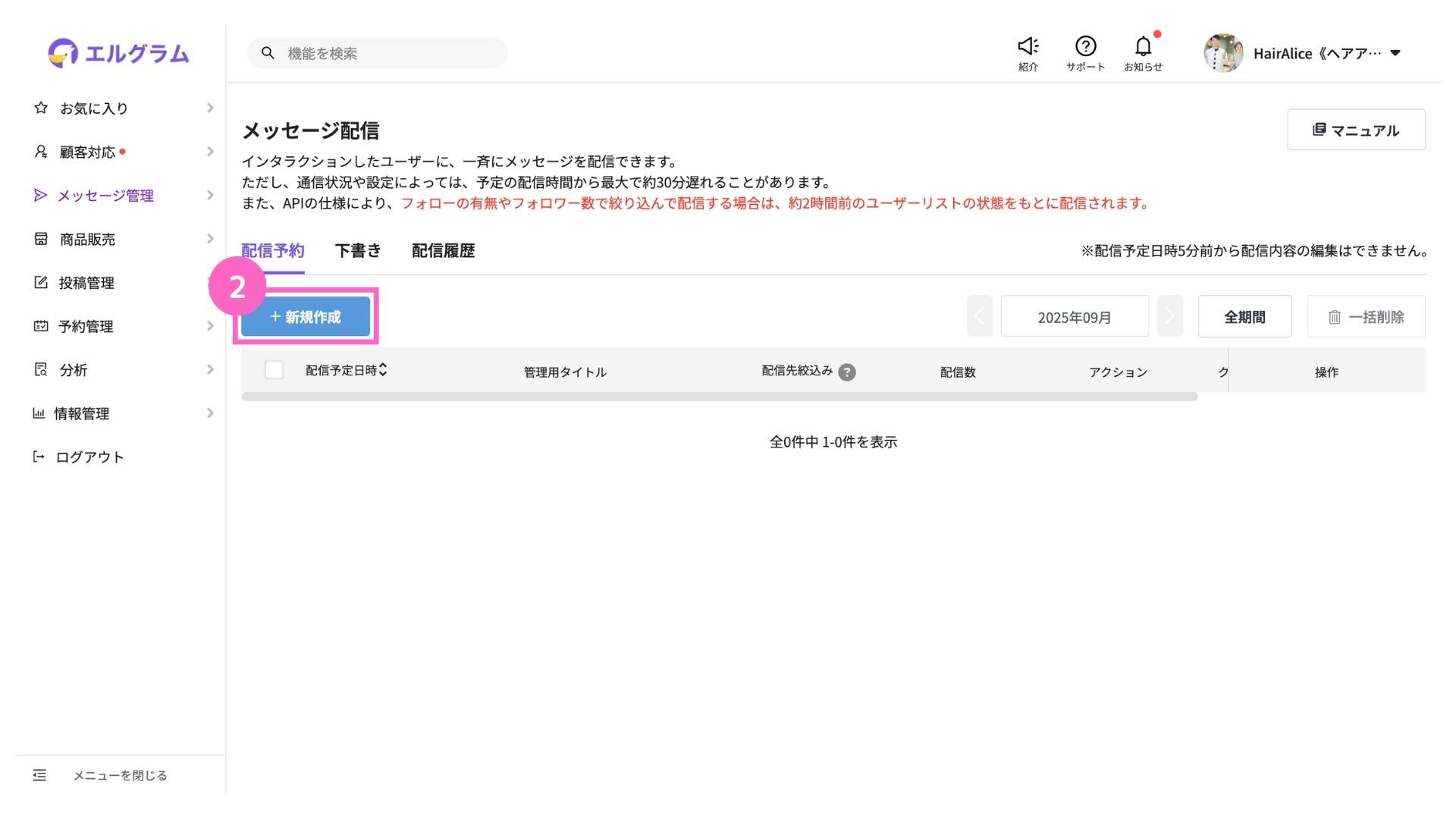Click the エルグラム logo

point(118,53)
